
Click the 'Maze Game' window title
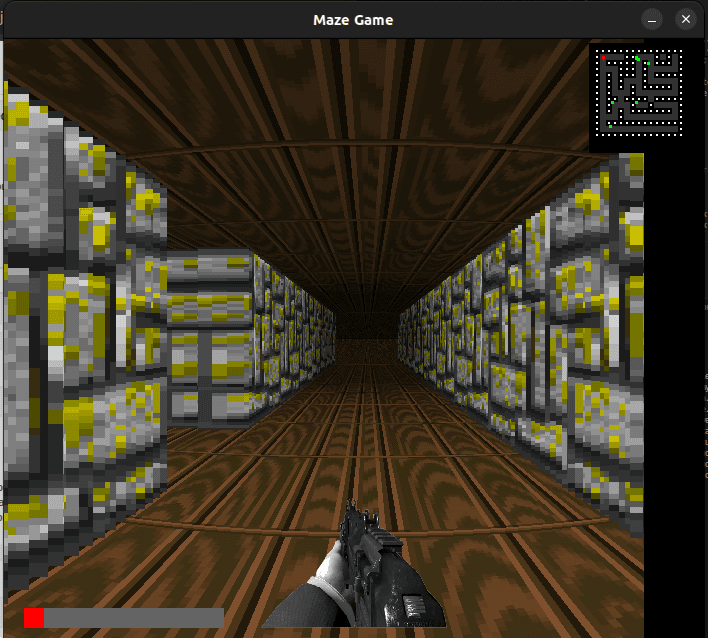(x=353, y=20)
